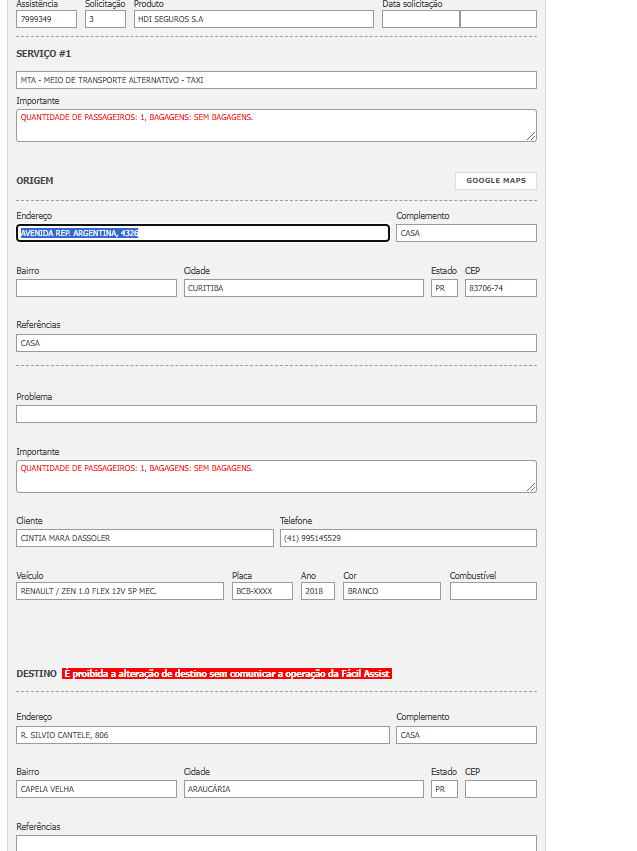637x851 pixels.
Task: Focus the destination Endereço field with R. Silvio Cantele
Action: pyautogui.click(x=203, y=735)
